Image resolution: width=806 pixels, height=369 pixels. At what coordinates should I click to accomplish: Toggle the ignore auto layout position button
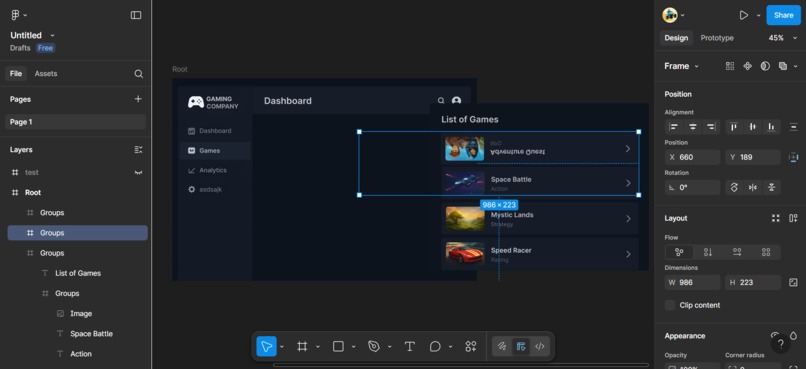(x=793, y=157)
